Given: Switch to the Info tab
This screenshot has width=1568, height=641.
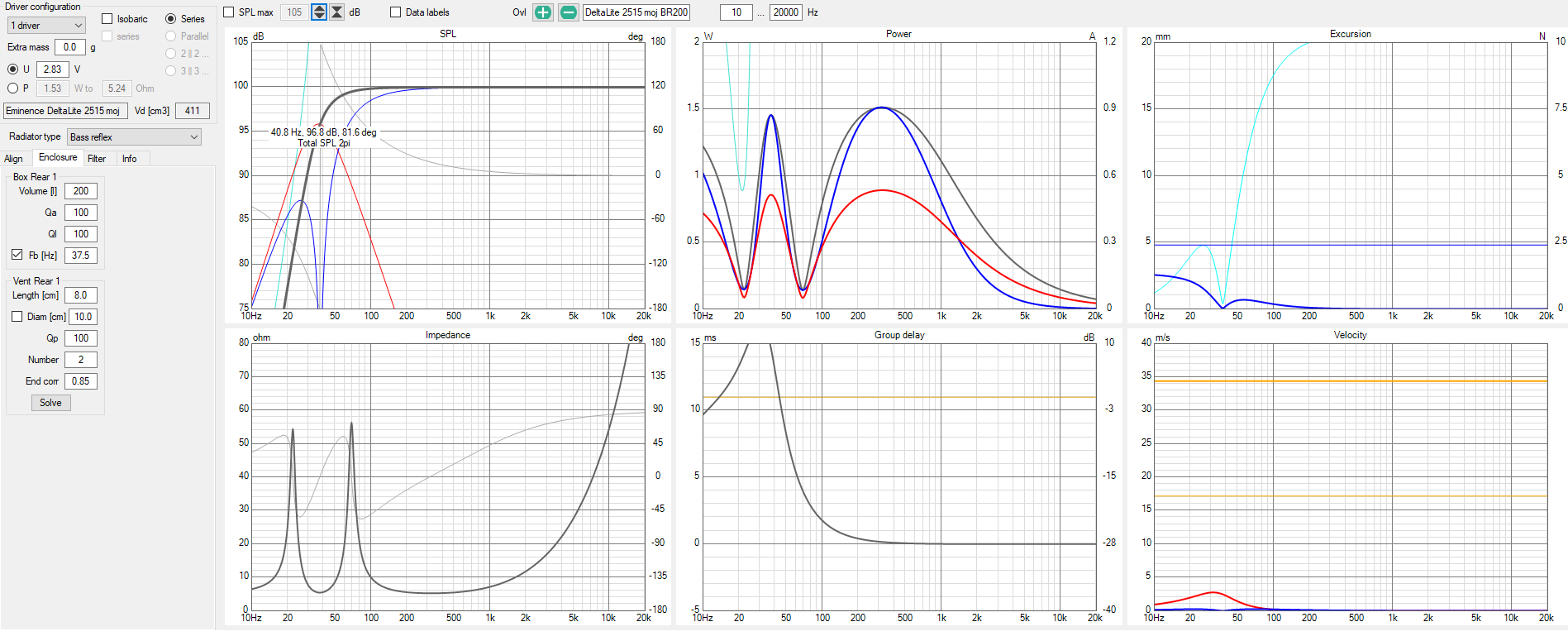Looking at the screenshot, I should coord(130,159).
